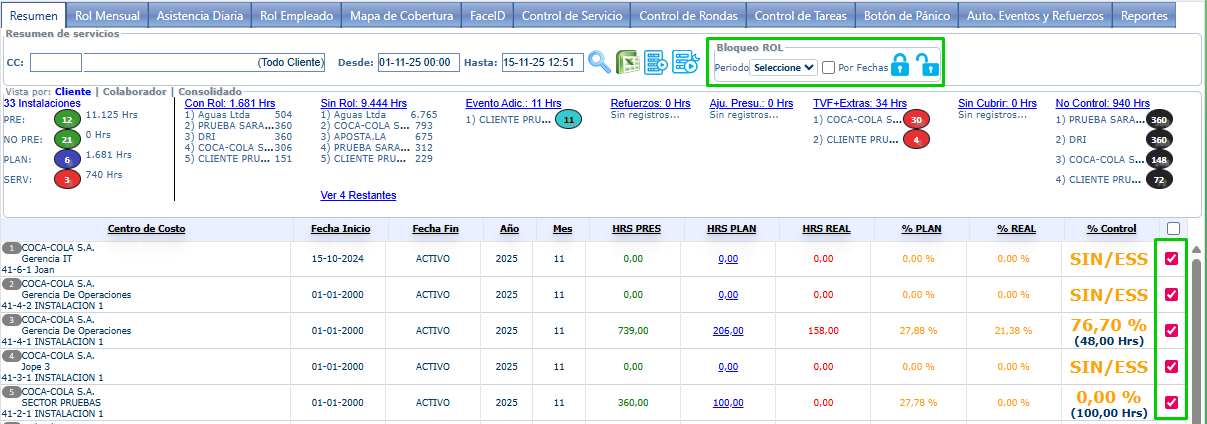This screenshot has width=1207, height=424.
Task: Click the teal Evento Adic. badge 11
Action: tap(567, 120)
